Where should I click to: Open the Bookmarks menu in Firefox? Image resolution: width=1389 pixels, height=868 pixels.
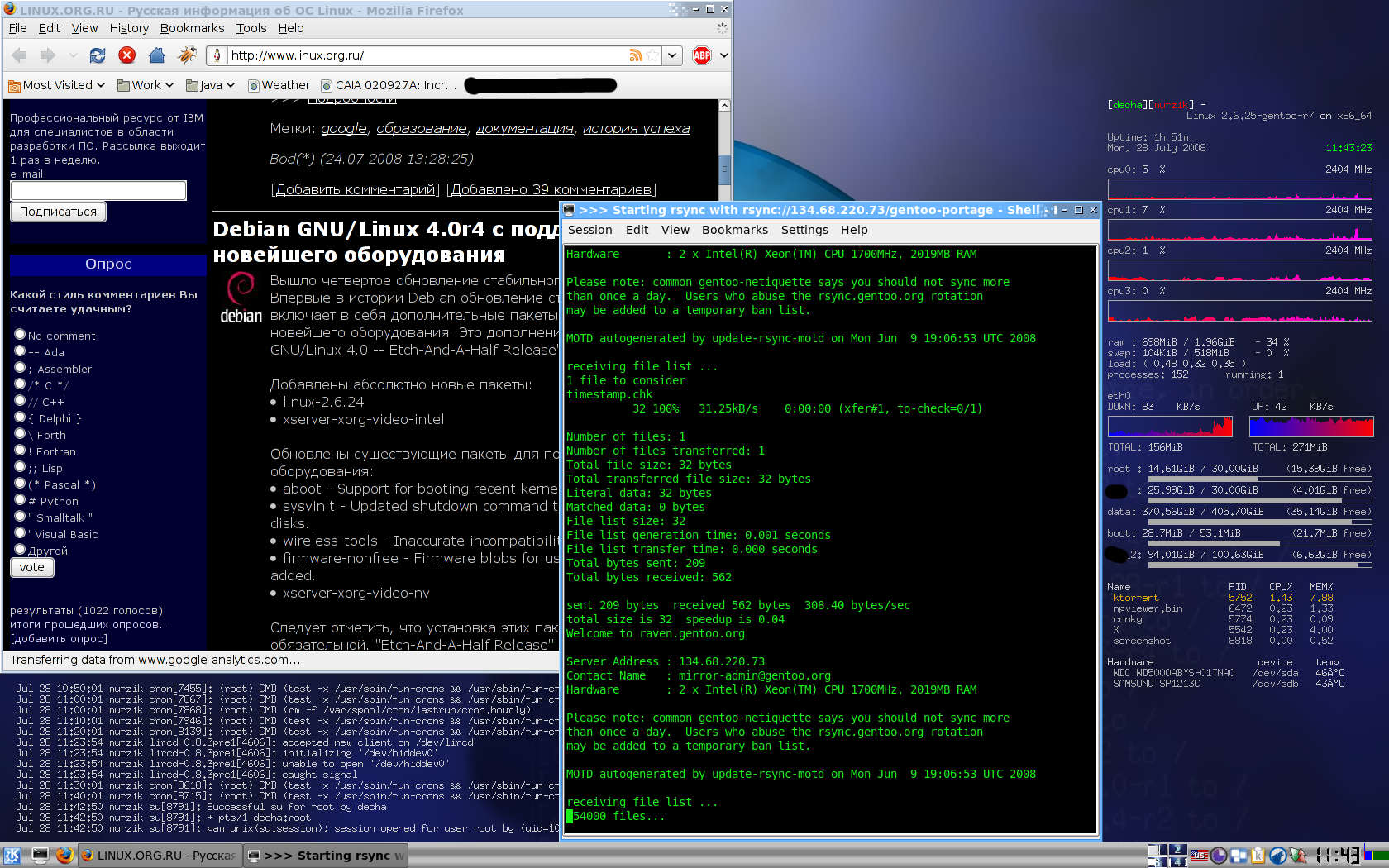[192, 28]
